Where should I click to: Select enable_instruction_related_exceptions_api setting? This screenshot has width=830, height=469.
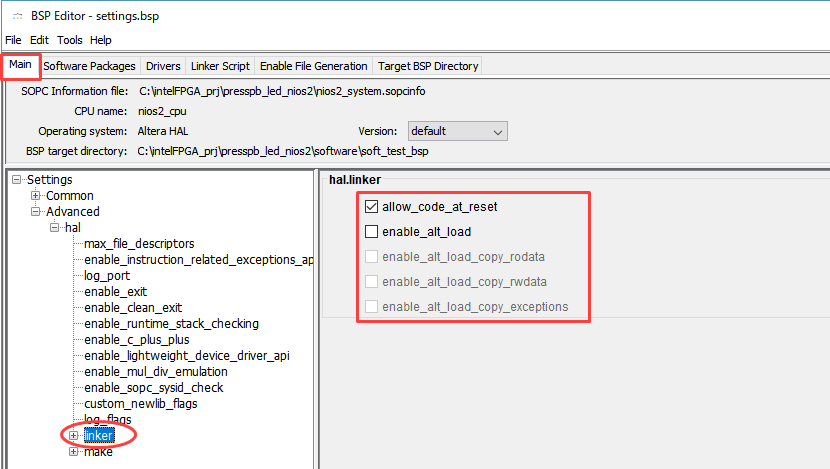[x=199, y=260]
